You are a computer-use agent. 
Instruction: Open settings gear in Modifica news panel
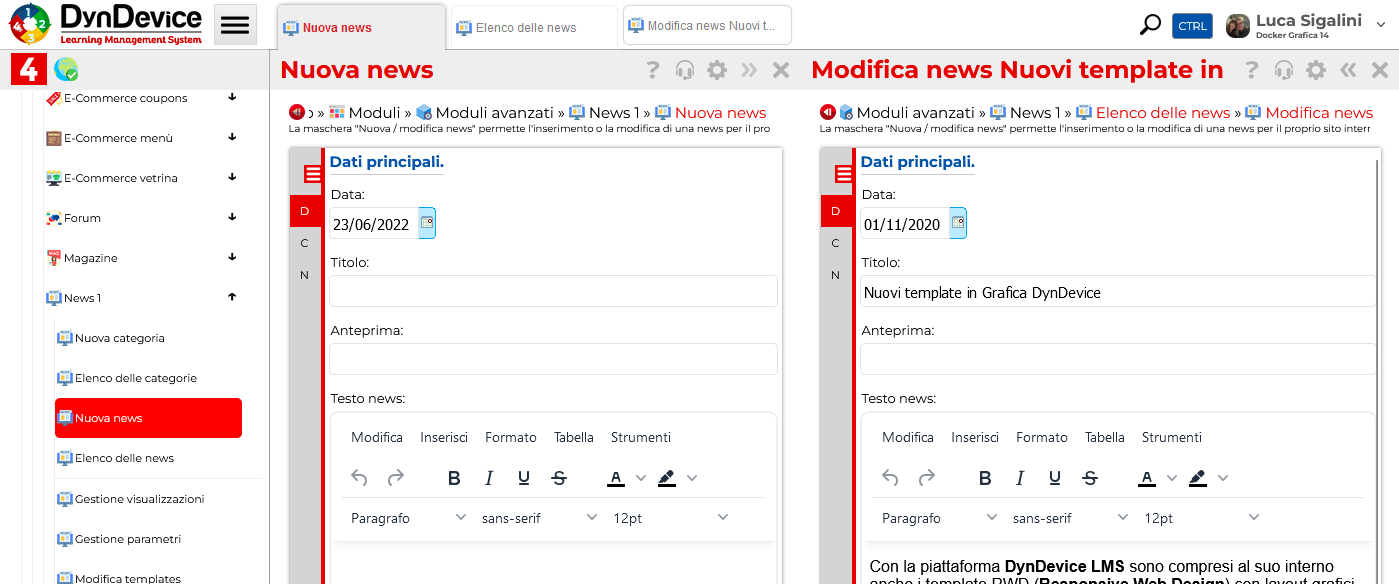click(x=1316, y=70)
